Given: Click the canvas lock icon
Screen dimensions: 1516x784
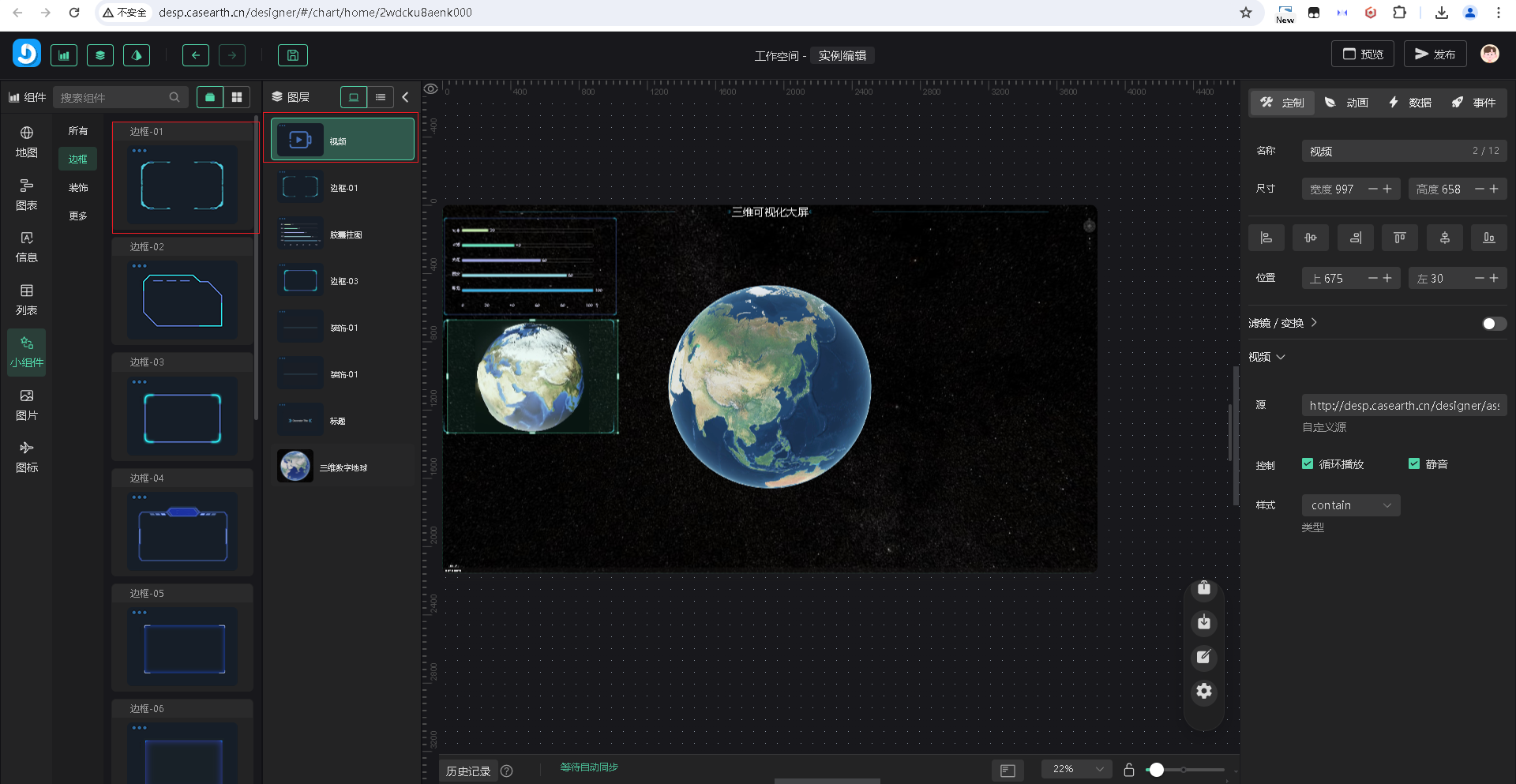Looking at the screenshot, I should [1129, 770].
